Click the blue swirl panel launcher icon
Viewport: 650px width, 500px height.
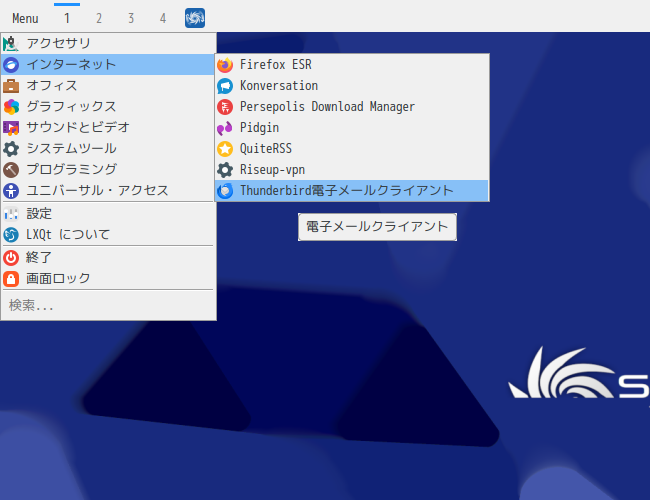point(195,18)
